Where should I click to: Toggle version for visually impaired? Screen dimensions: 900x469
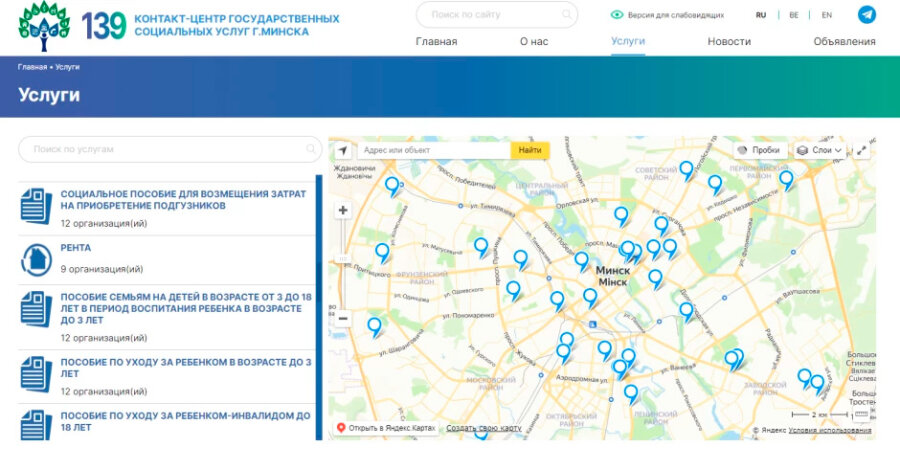[667, 15]
